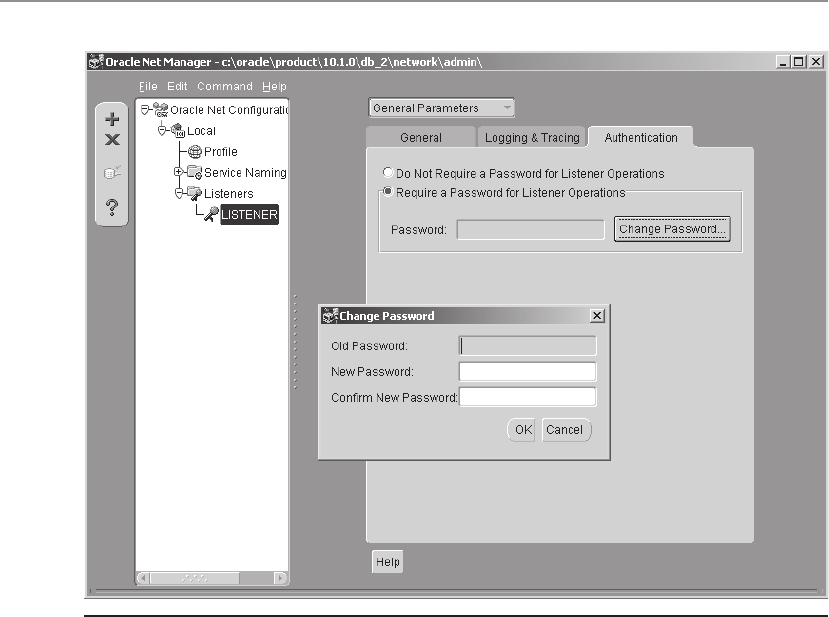Click the question mark Help icon
Viewport: 829px width, 617px height.
pos(112,207)
